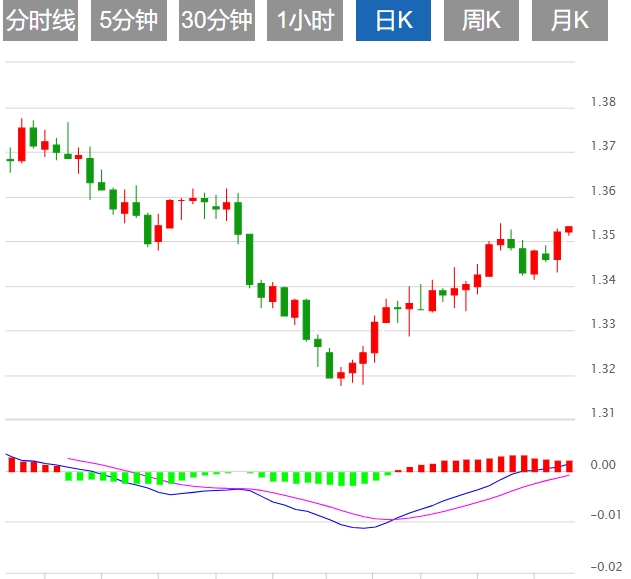Viewport: 631px width, 579px height.
Task: Click the 1.31 price axis label
Action: coord(603,413)
